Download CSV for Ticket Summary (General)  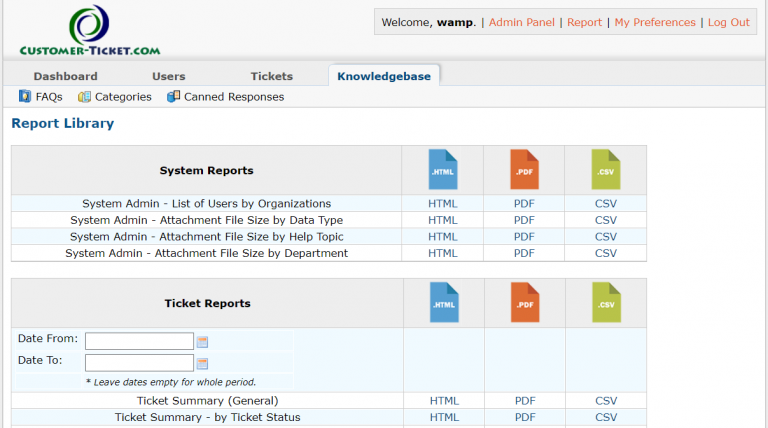pyautogui.click(x=606, y=401)
